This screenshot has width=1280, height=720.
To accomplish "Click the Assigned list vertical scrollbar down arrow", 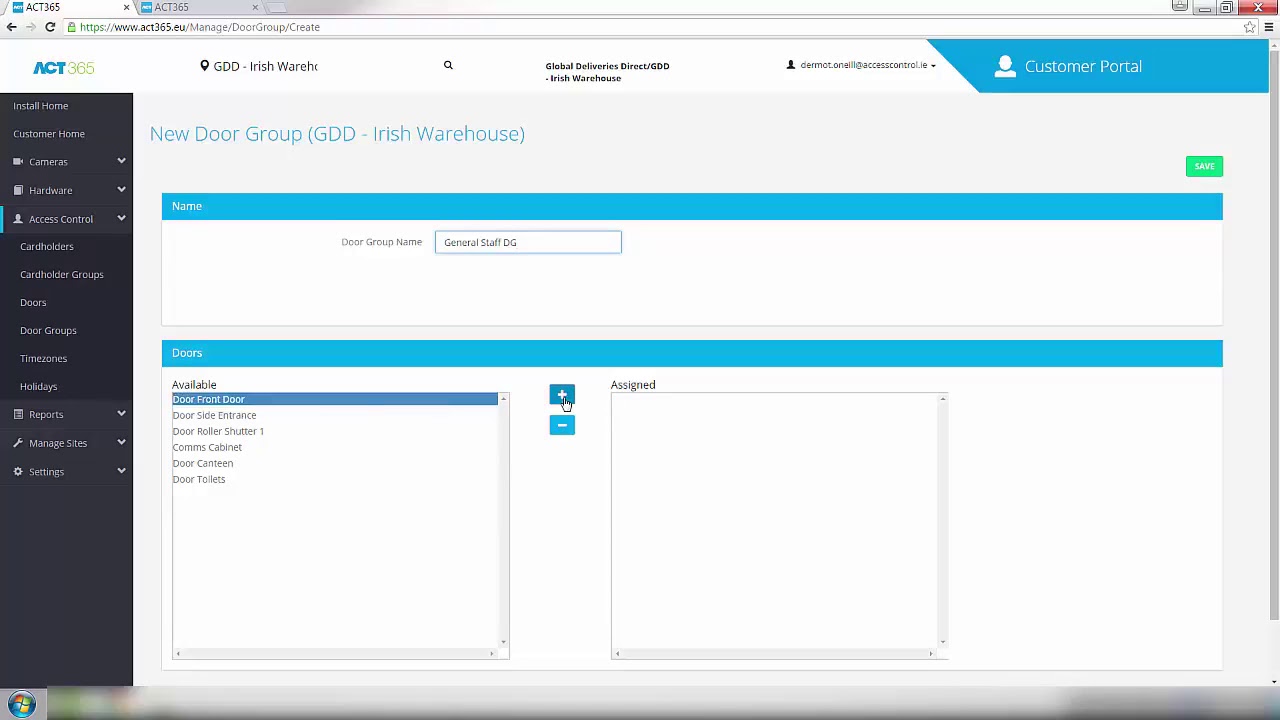I will click(942, 642).
